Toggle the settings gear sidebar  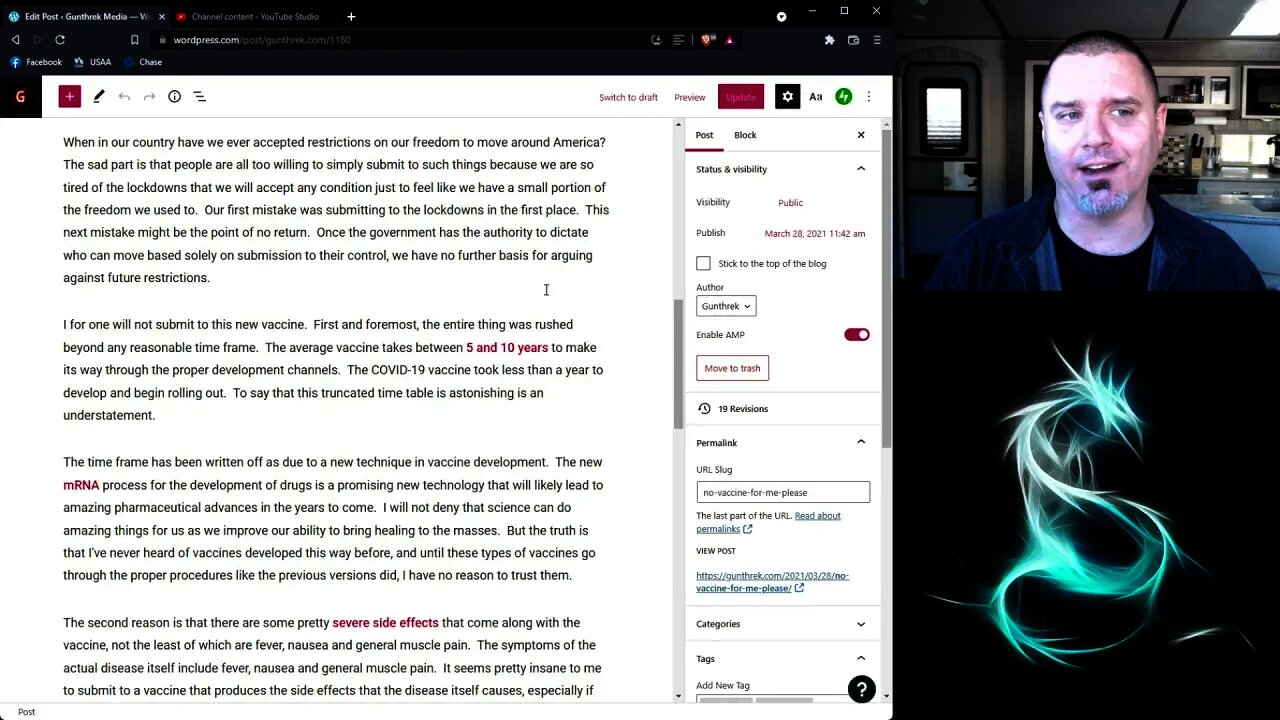coord(788,97)
